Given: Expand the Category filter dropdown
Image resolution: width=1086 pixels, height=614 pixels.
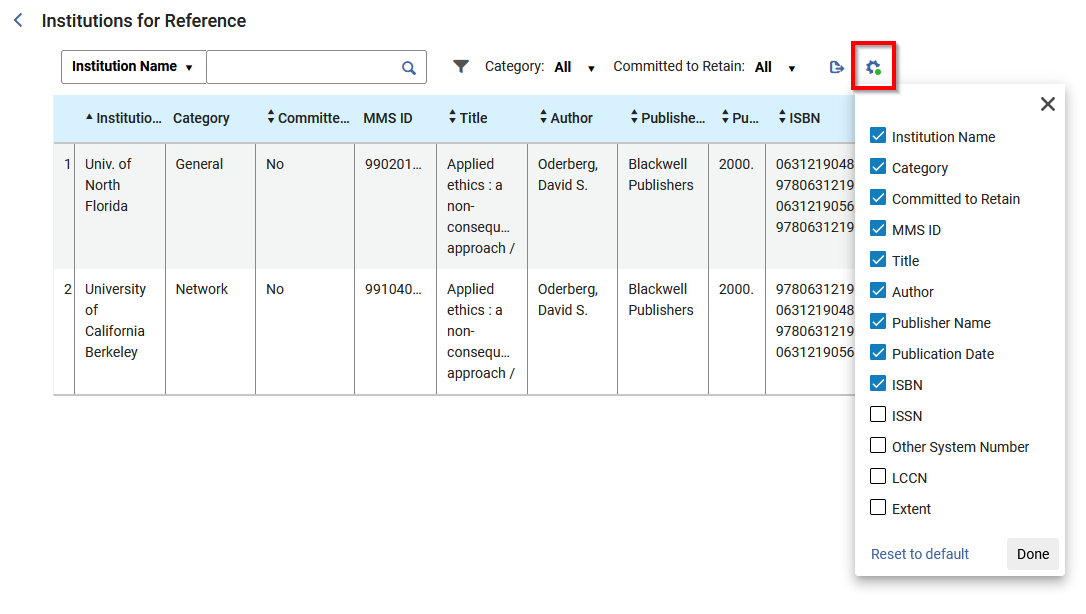Looking at the screenshot, I should [x=575, y=67].
